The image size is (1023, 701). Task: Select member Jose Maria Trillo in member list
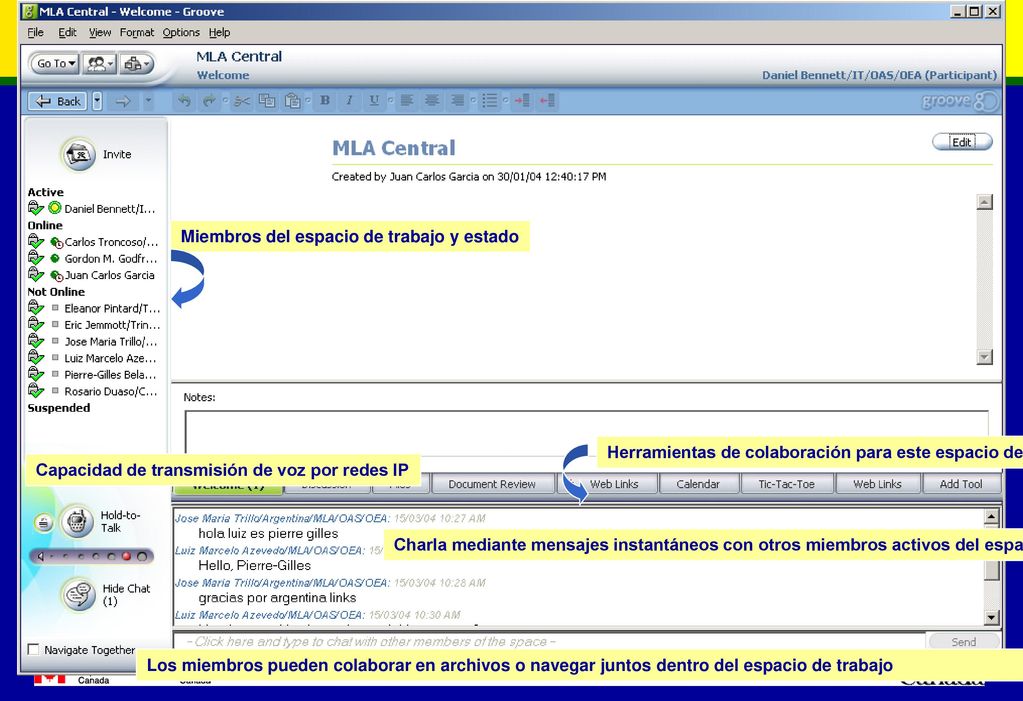(110, 341)
